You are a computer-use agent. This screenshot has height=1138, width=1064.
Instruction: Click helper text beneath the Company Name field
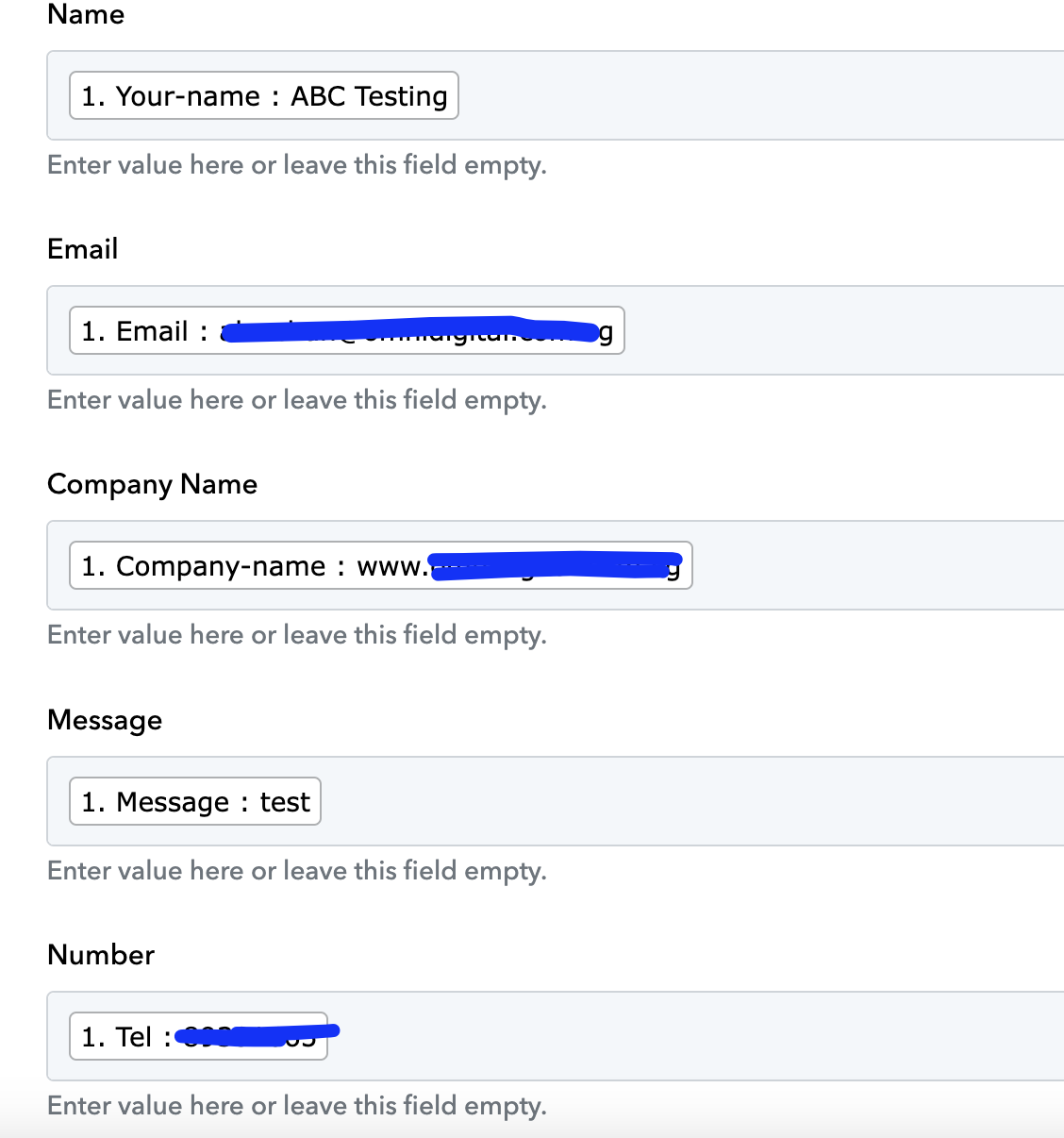pos(297,635)
